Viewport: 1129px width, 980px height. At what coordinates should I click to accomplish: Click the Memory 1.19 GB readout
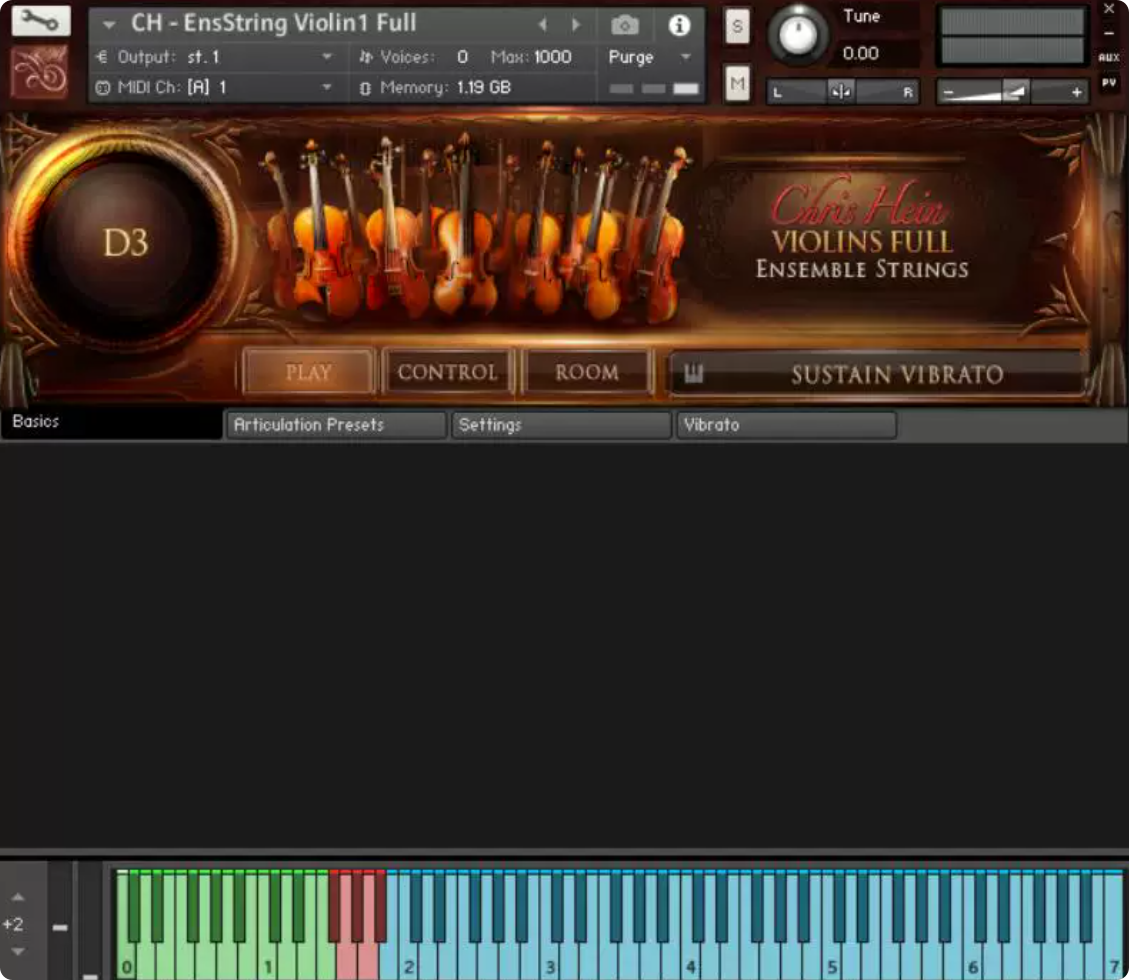[x=445, y=87]
